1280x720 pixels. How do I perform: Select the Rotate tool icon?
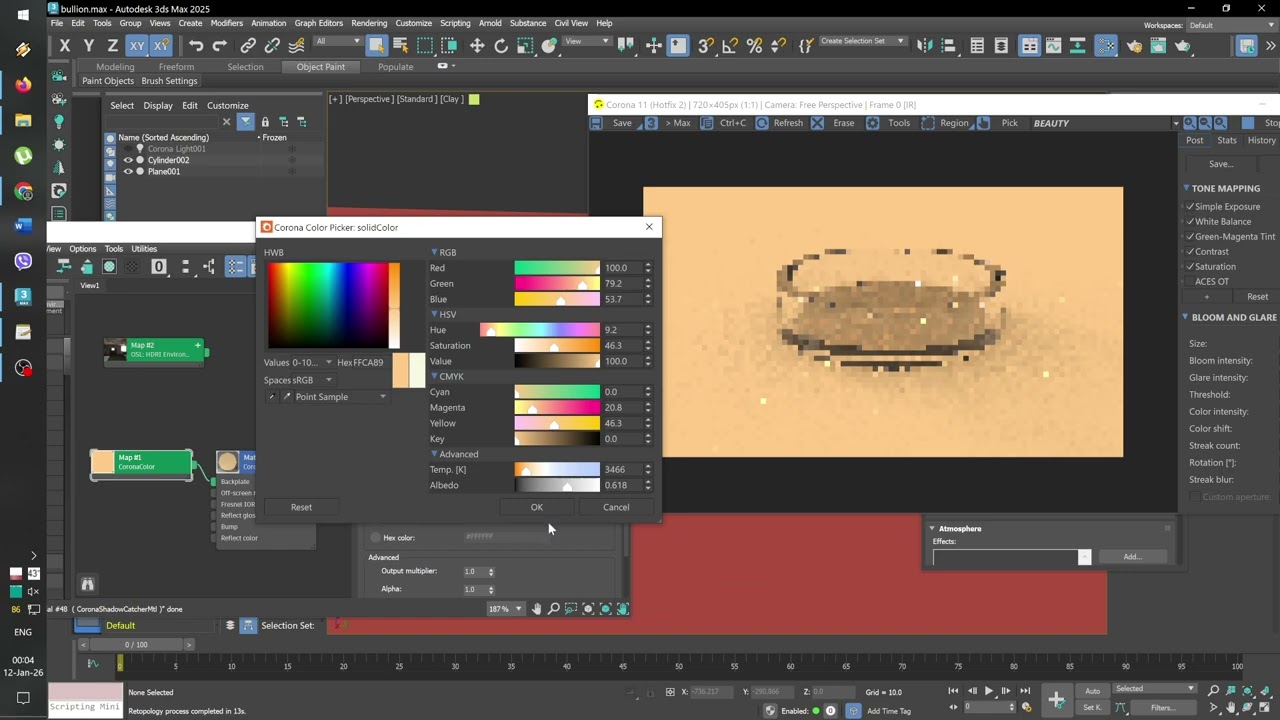(x=501, y=46)
